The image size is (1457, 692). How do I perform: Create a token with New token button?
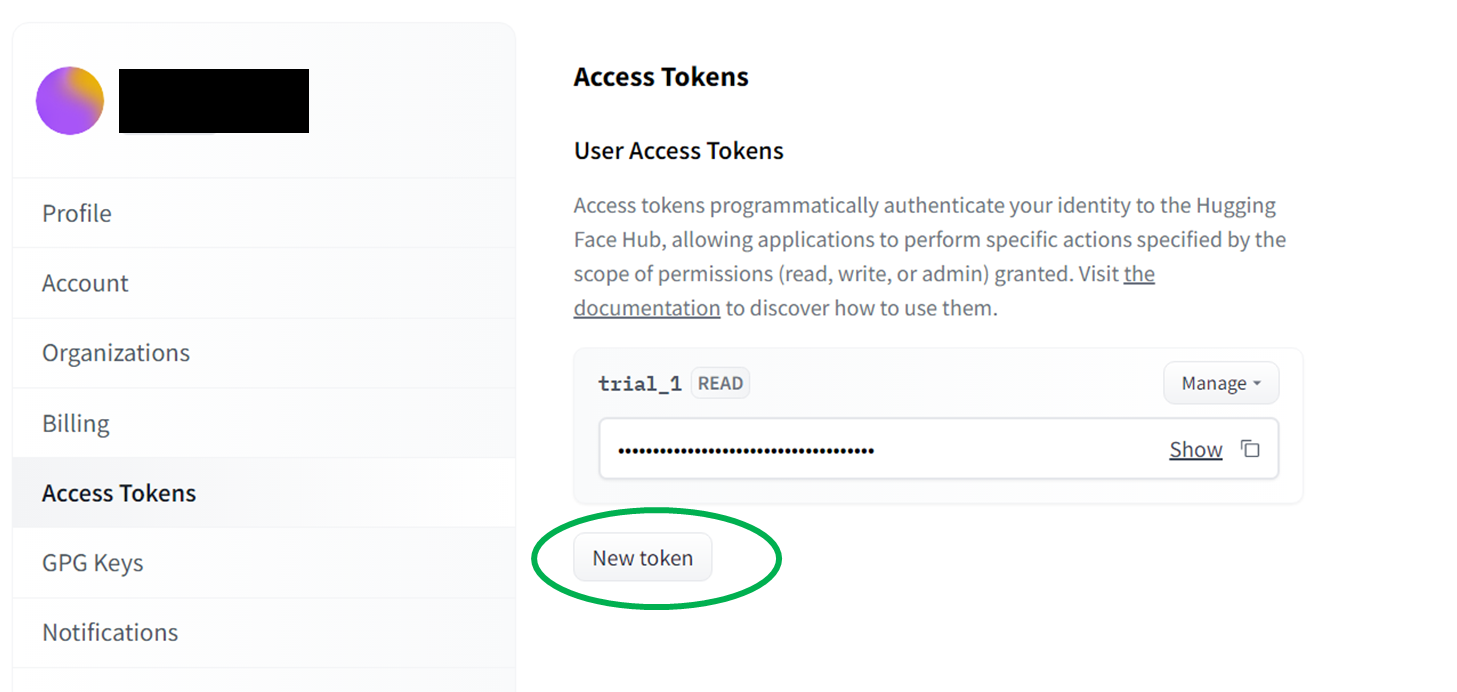point(642,558)
